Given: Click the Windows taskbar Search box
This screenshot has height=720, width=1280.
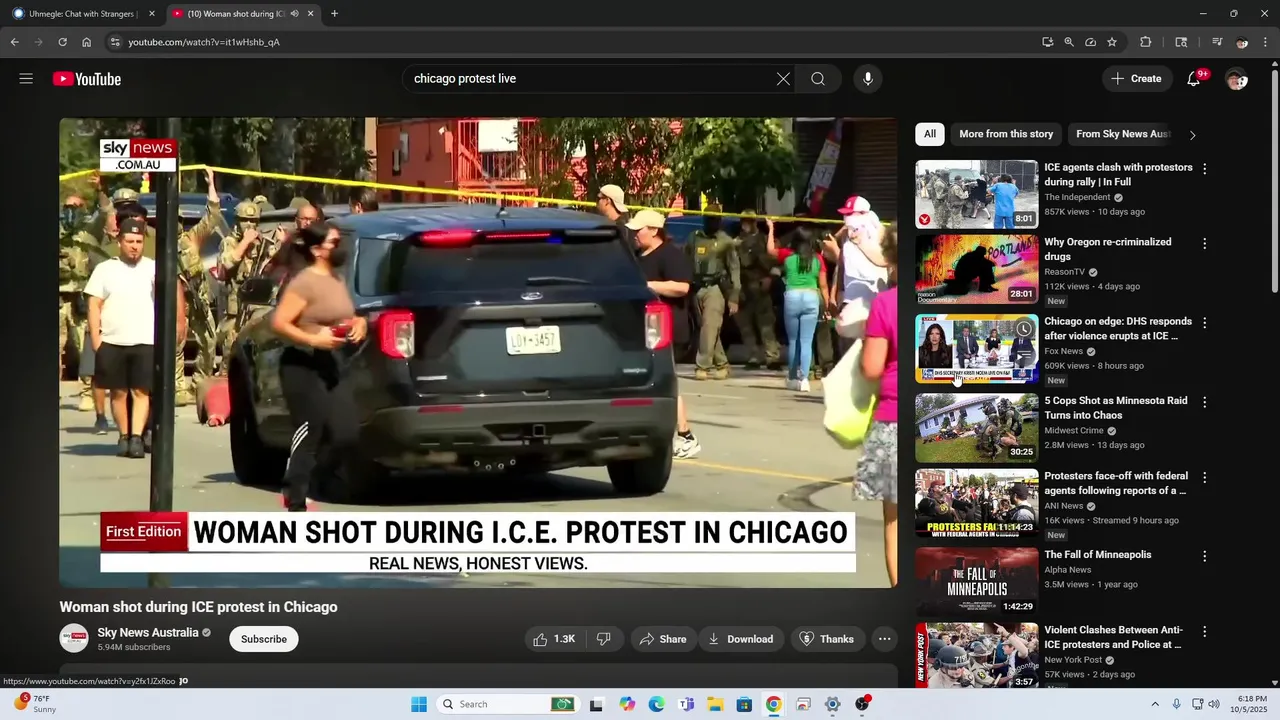Looking at the screenshot, I should click(x=510, y=704).
